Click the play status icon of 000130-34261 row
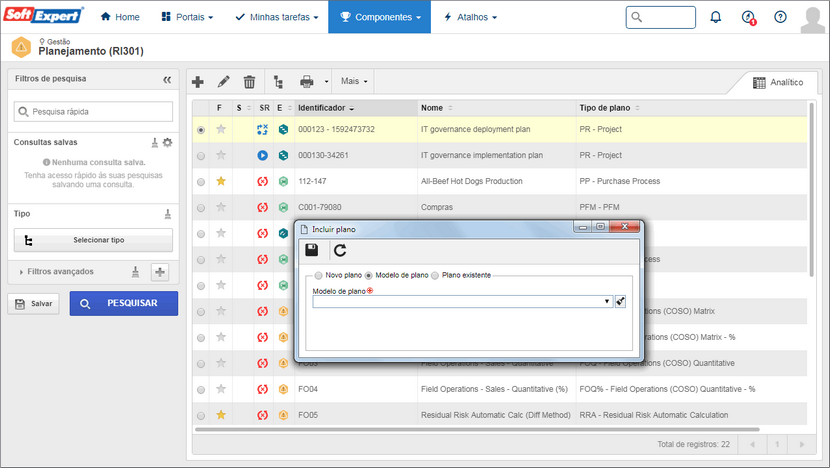Image resolution: width=830 pixels, height=468 pixels. click(263, 155)
